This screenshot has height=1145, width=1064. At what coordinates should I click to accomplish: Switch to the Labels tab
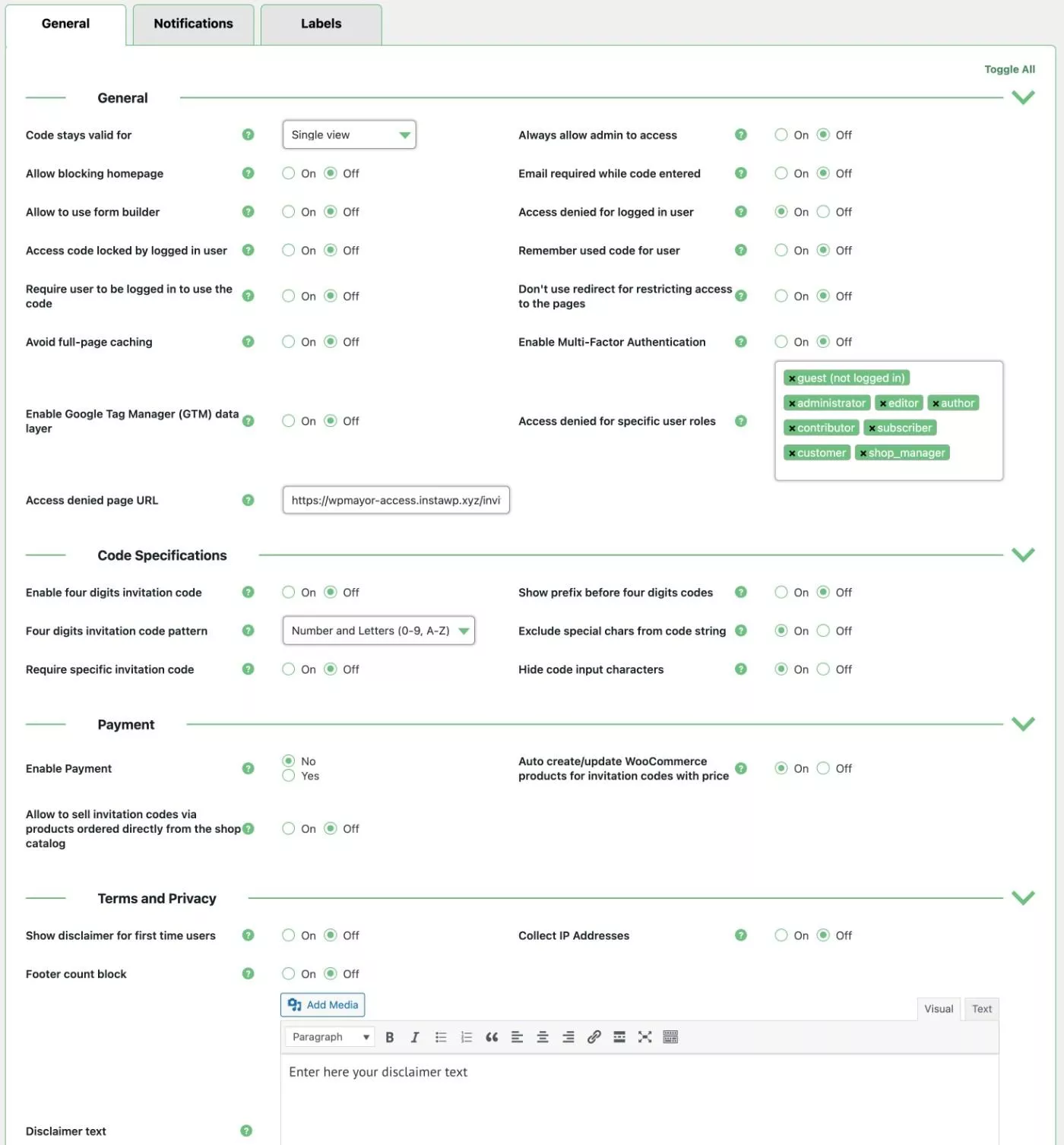[x=321, y=24]
